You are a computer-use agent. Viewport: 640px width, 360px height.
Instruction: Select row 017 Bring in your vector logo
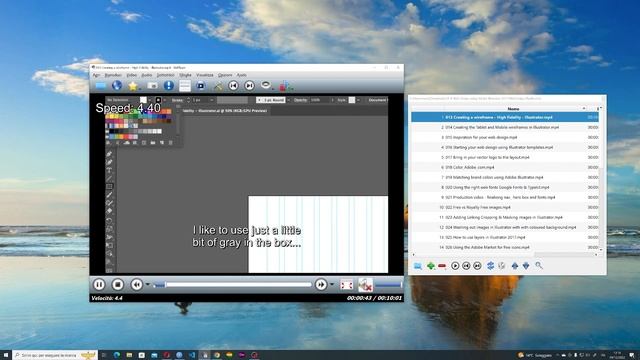coord(505,157)
